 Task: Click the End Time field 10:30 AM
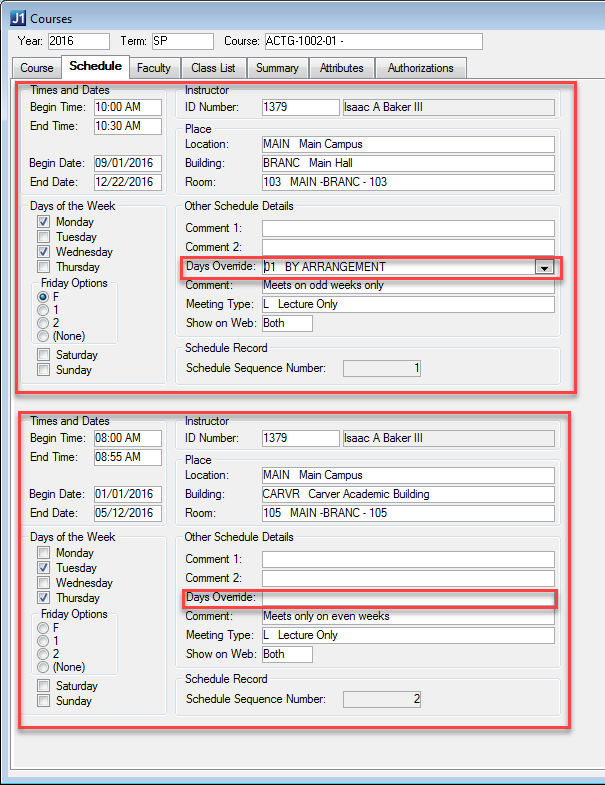click(x=128, y=126)
